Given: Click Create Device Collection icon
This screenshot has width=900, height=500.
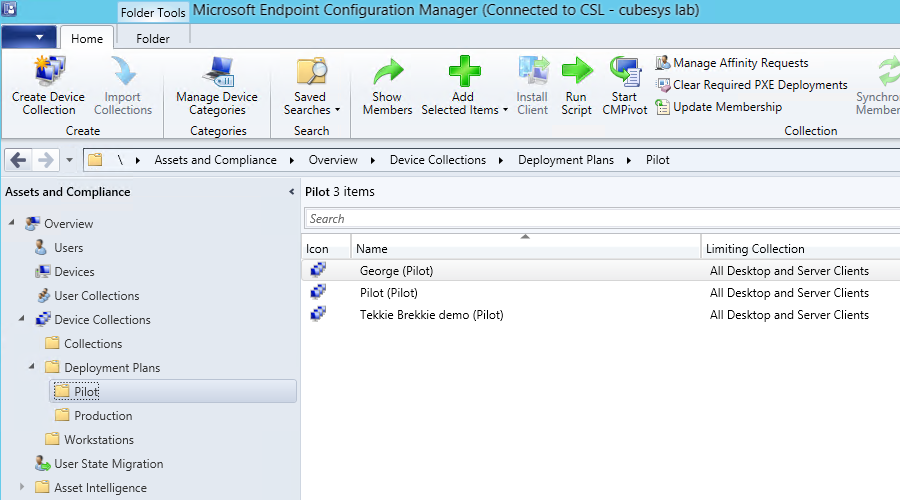Looking at the screenshot, I should click(x=49, y=73).
